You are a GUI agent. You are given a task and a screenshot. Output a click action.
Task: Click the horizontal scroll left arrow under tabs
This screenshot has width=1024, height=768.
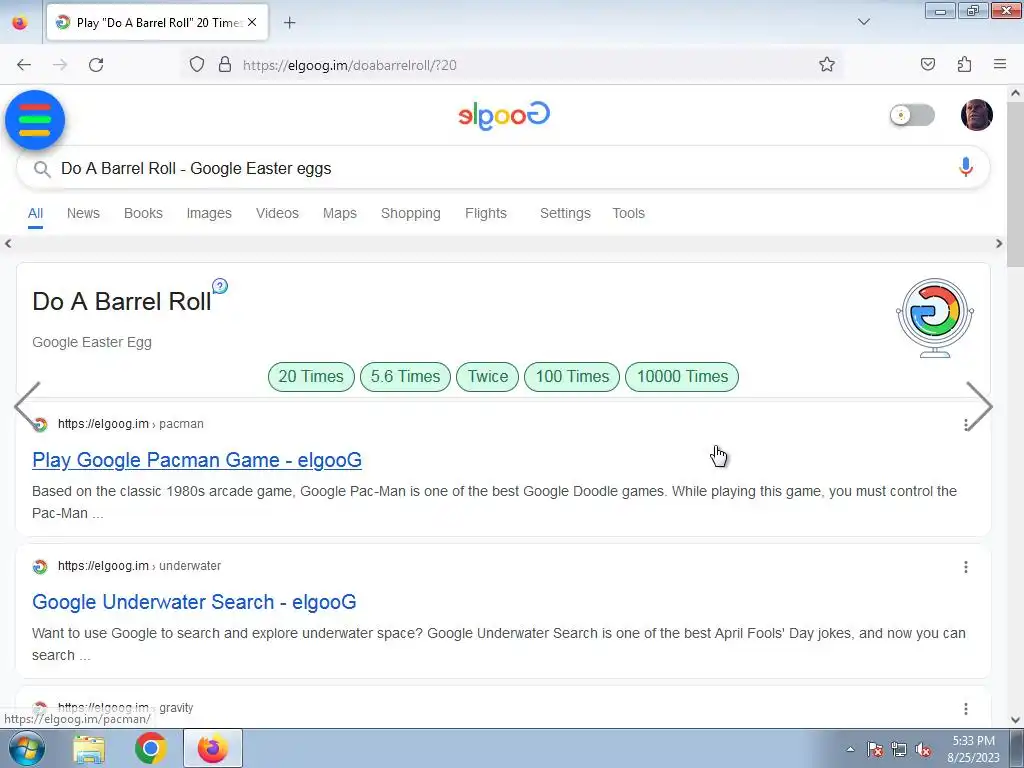point(8,244)
